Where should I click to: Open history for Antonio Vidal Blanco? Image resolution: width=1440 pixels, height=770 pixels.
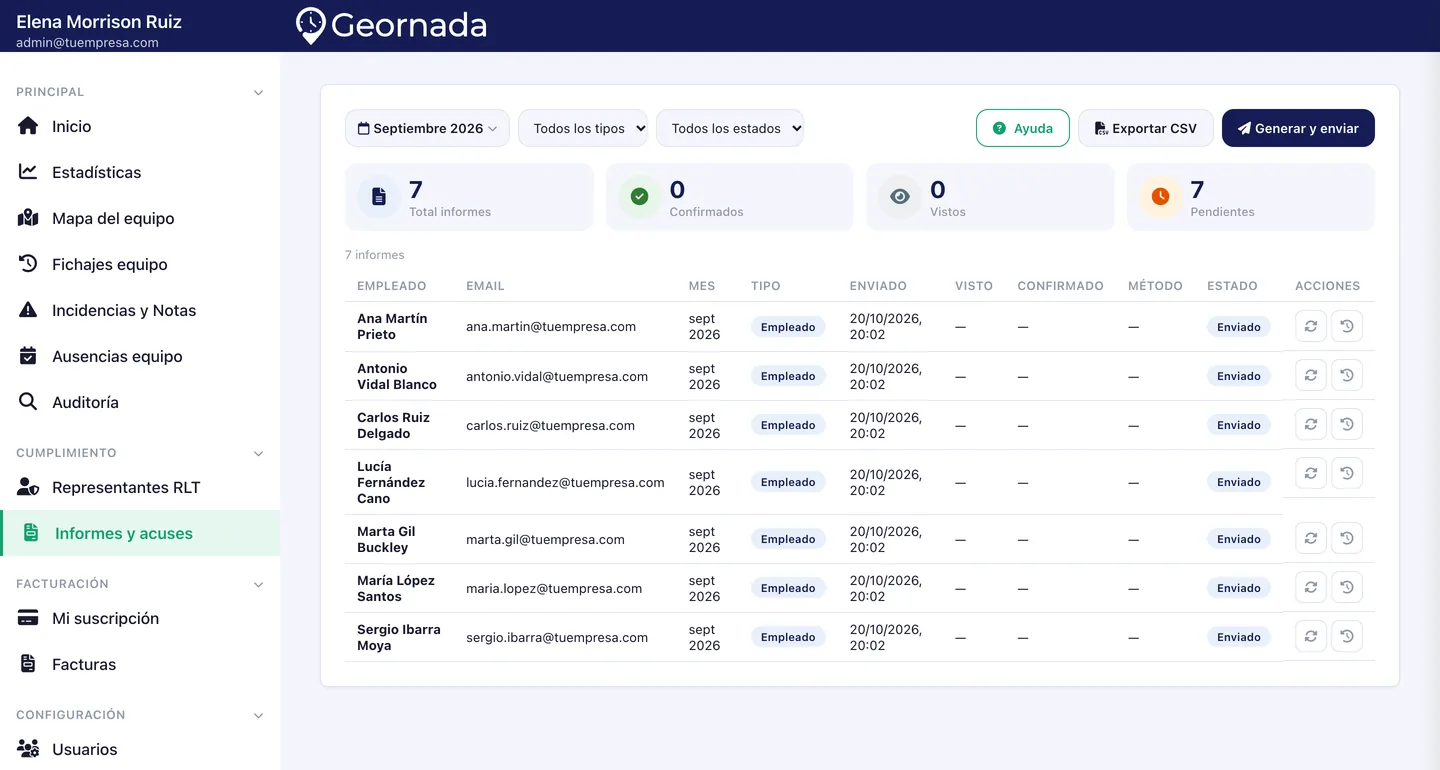pos(1347,375)
